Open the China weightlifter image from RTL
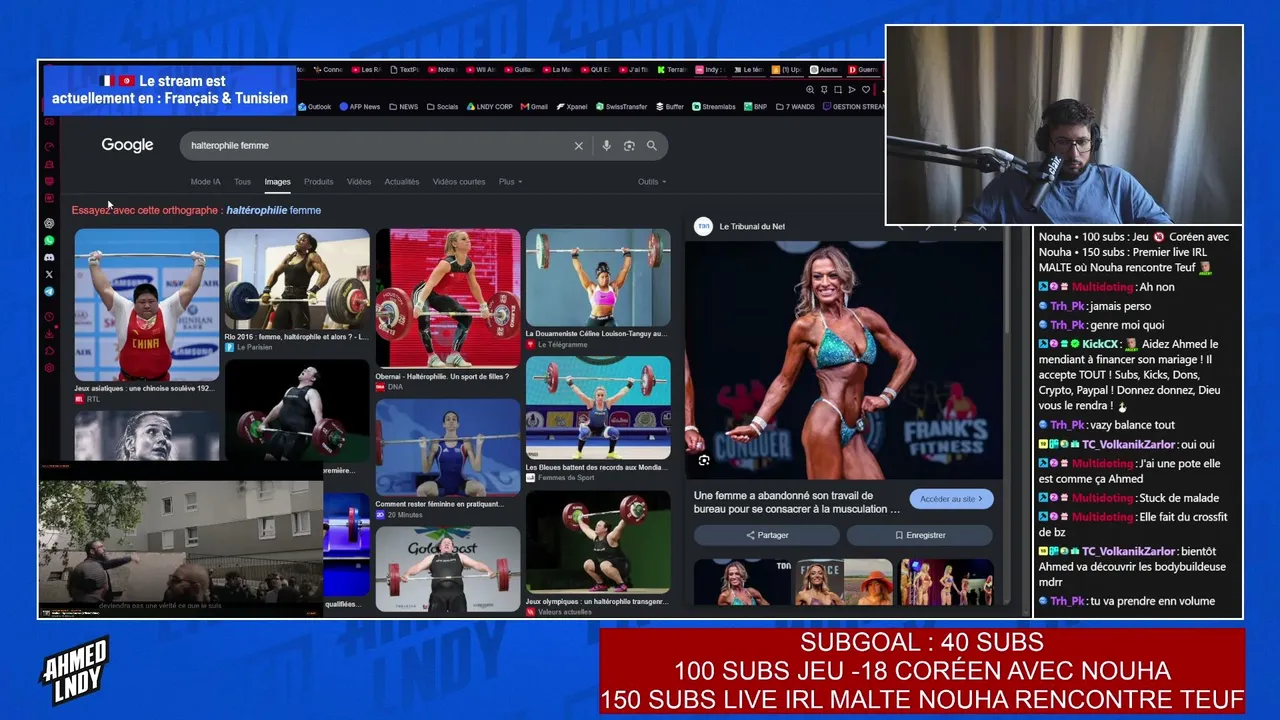 pos(147,305)
